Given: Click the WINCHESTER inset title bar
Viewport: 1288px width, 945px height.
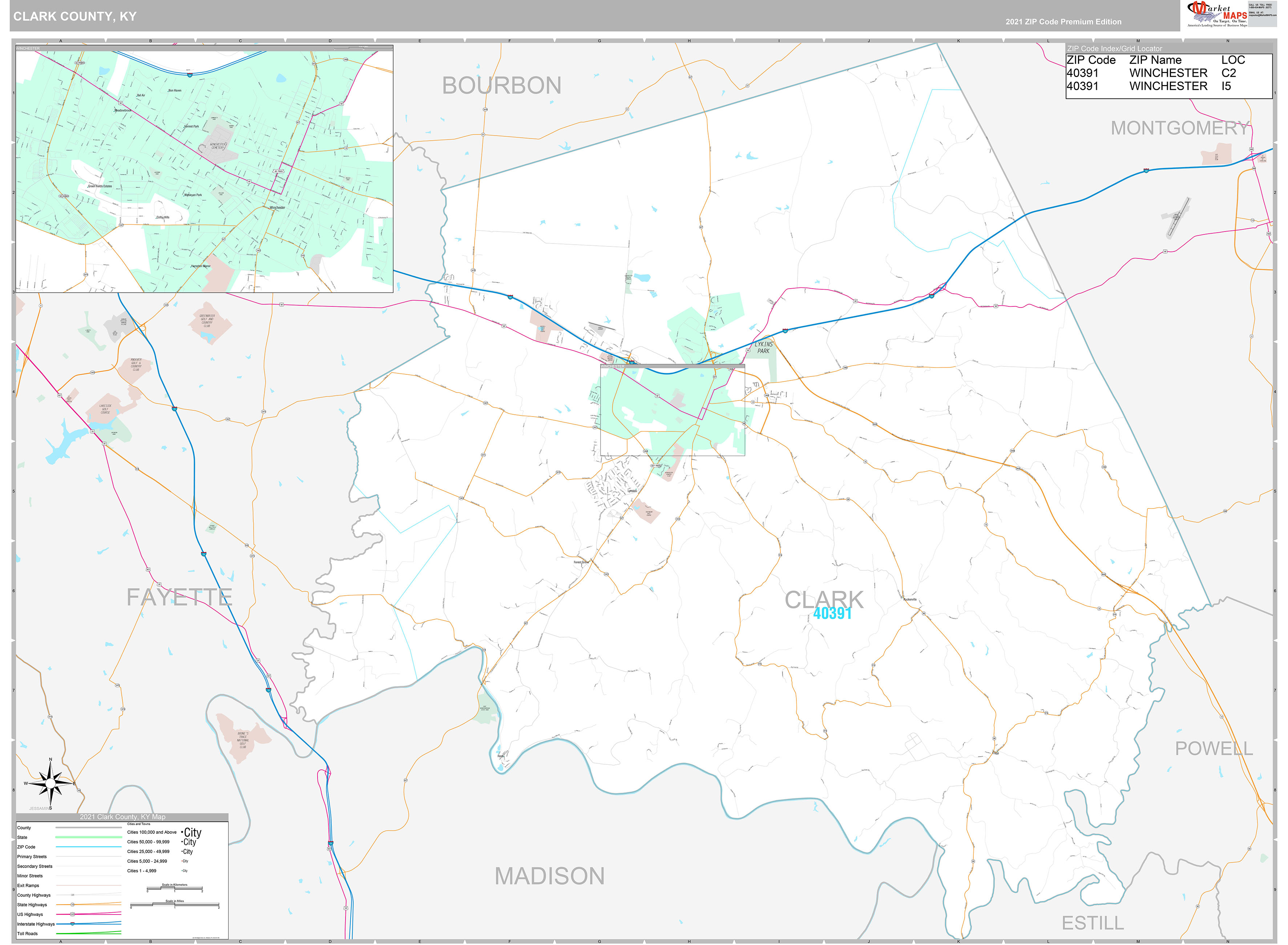Looking at the screenshot, I should [x=204, y=48].
